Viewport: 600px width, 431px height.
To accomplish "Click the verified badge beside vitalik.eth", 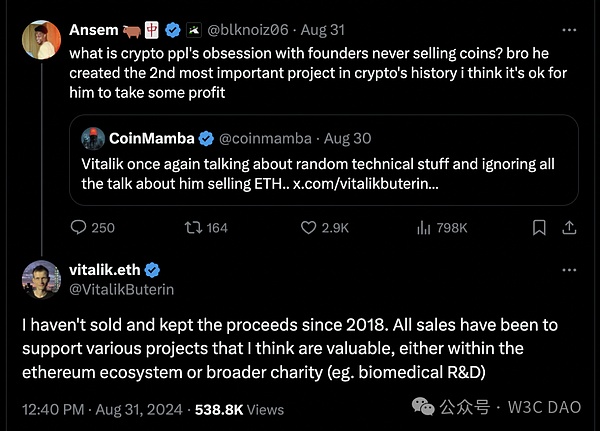I will (153, 270).
